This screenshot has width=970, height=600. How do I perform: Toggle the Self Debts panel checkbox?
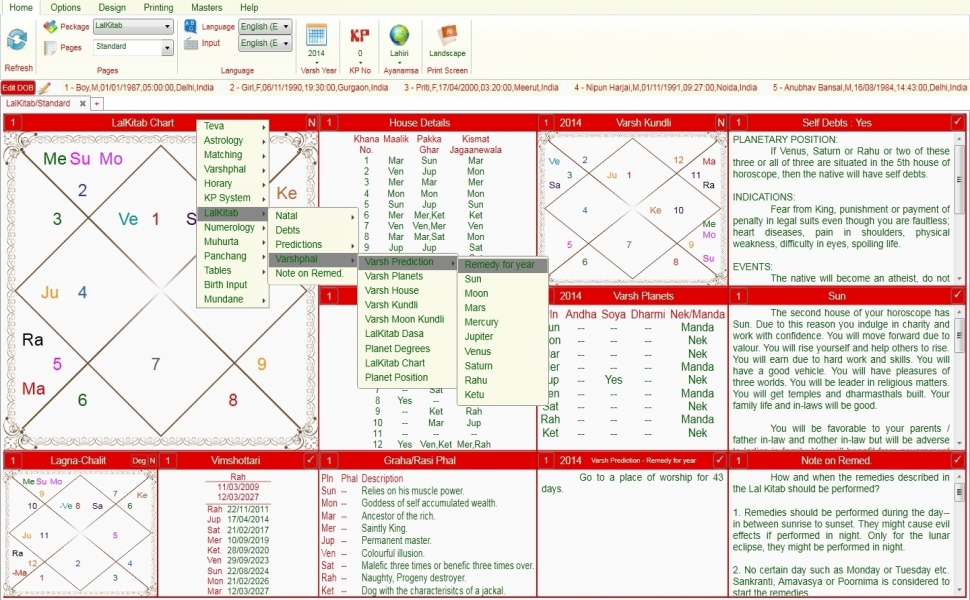coord(957,122)
